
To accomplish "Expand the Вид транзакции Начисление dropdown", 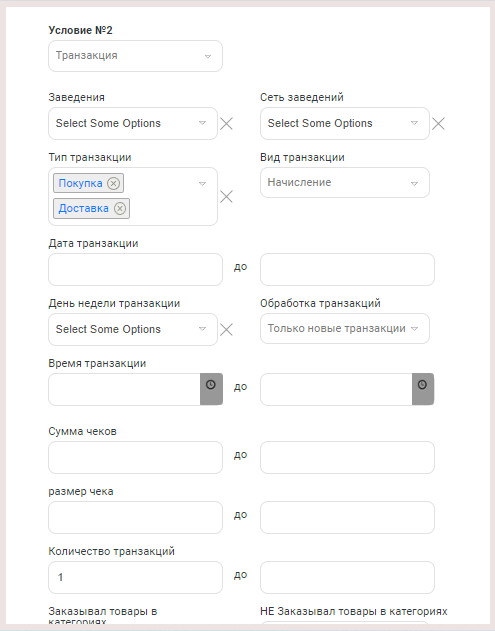I will tap(345, 183).
